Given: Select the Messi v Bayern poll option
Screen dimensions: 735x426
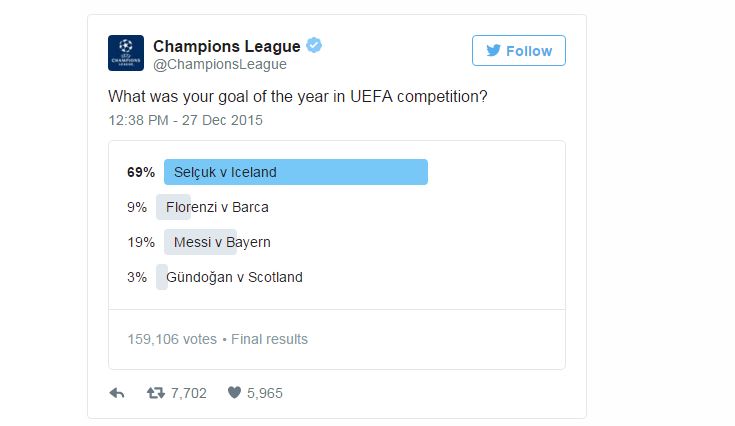Looking at the screenshot, I should [x=221, y=242].
